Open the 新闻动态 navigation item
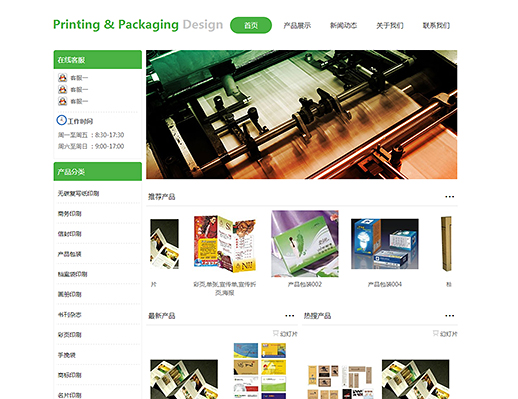The image size is (518, 399). coord(343,25)
